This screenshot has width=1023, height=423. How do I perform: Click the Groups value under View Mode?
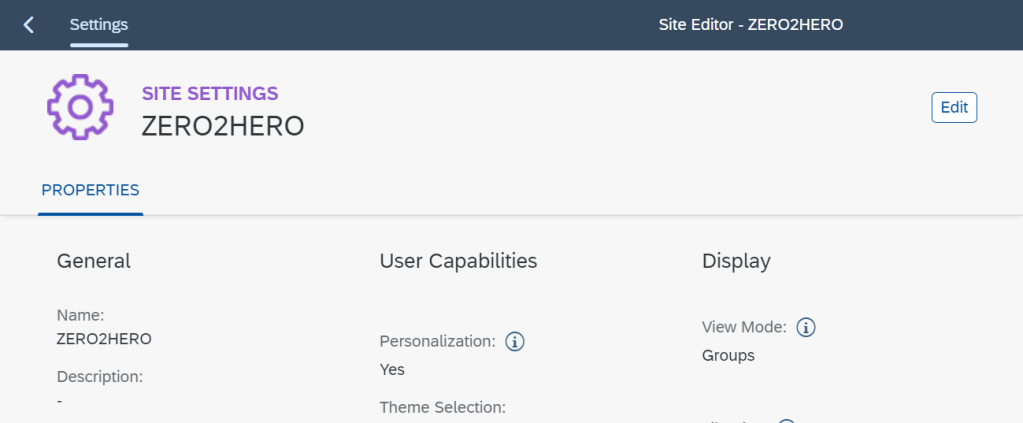click(728, 355)
